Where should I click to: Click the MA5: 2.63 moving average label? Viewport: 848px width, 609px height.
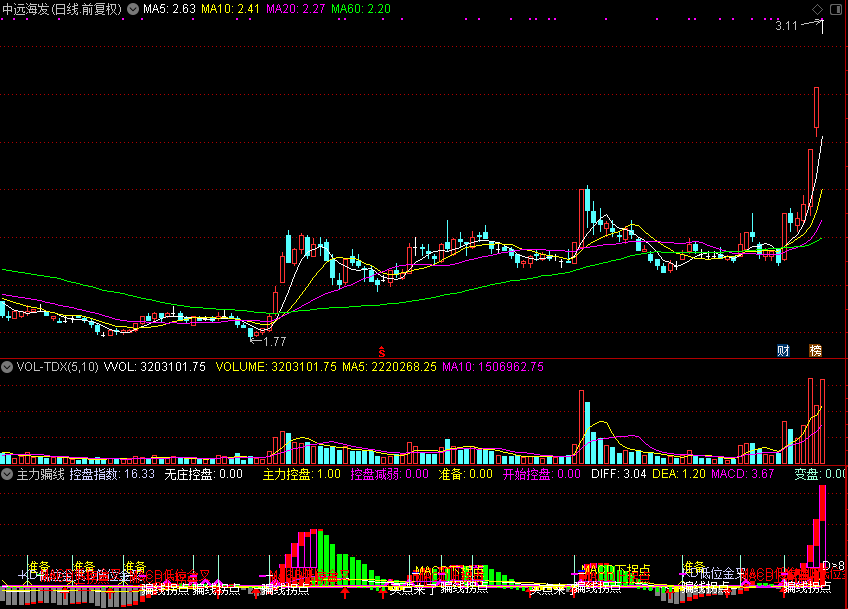(169, 9)
